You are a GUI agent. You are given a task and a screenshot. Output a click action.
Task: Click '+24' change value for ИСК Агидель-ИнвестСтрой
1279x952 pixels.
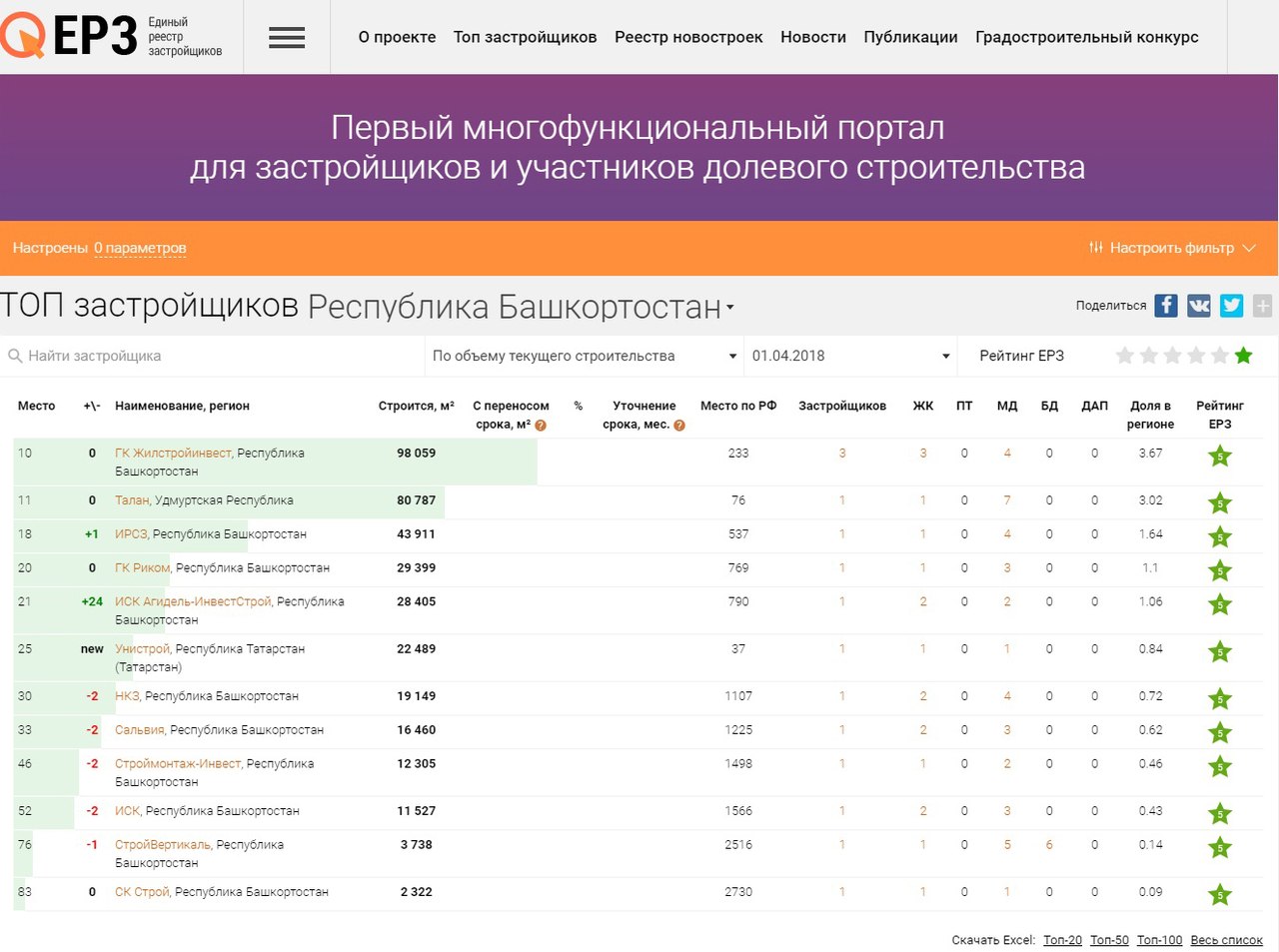92,602
